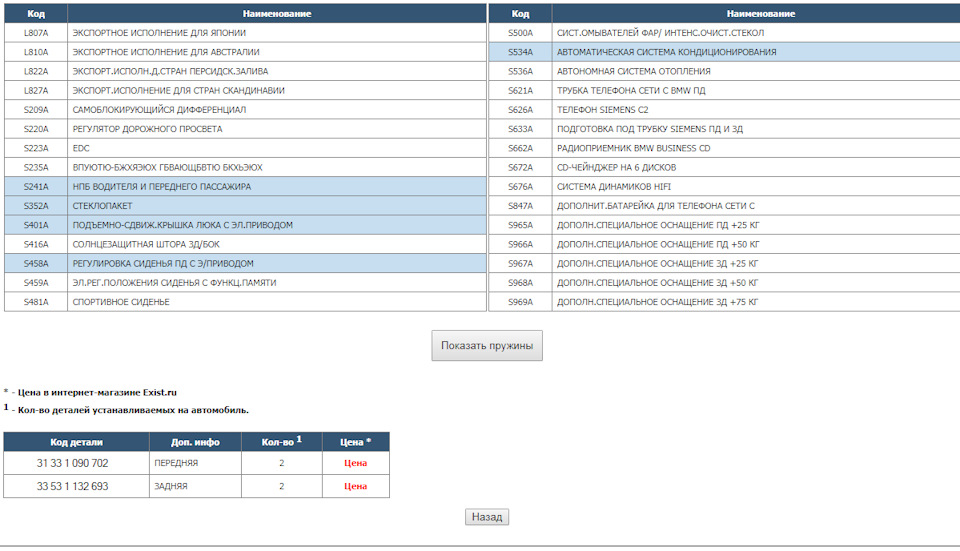
Task: Select option code L807A
Action: click(x=36, y=32)
